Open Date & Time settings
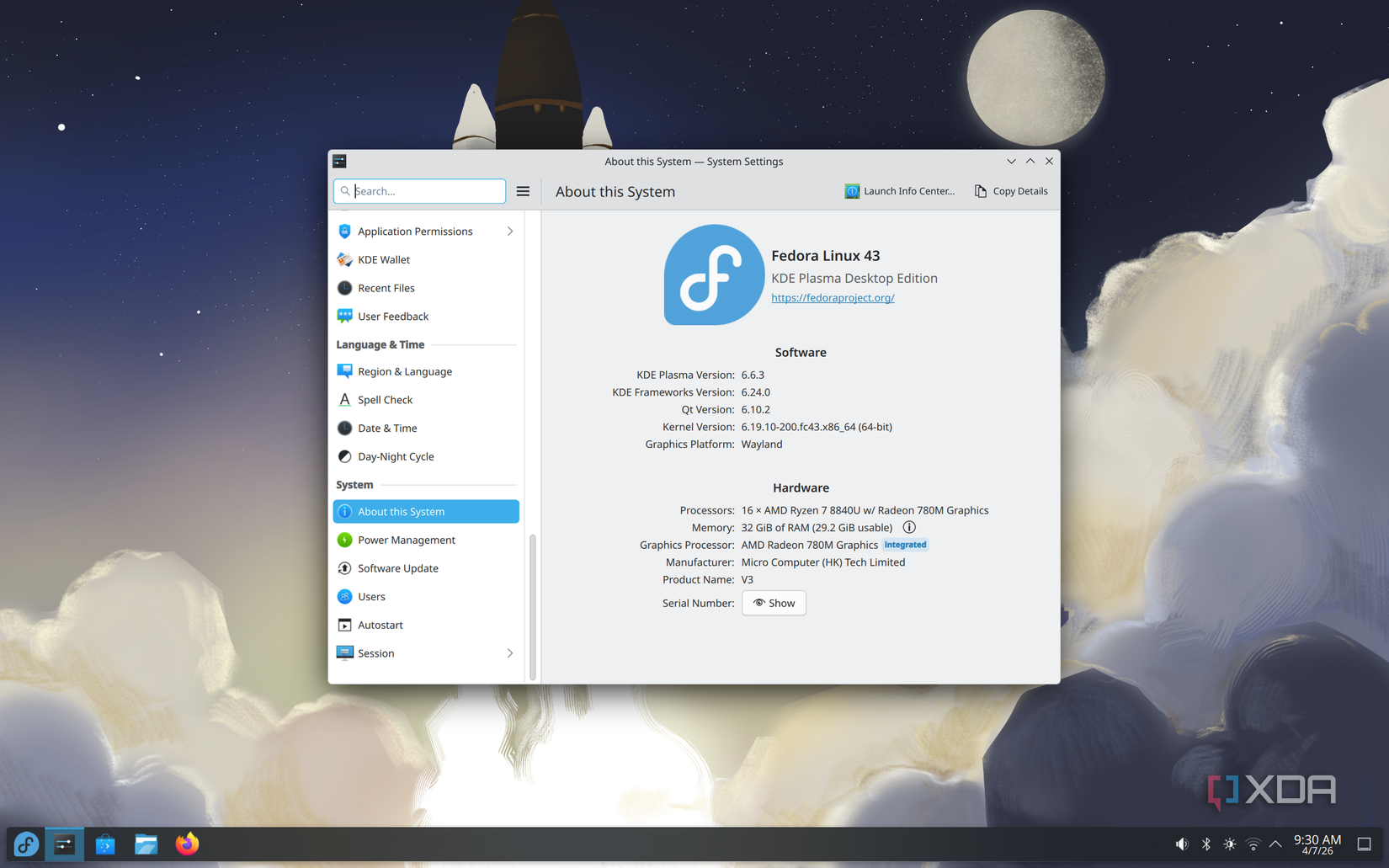This screenshot has height=868, width=1389. [x=386, y=428]
